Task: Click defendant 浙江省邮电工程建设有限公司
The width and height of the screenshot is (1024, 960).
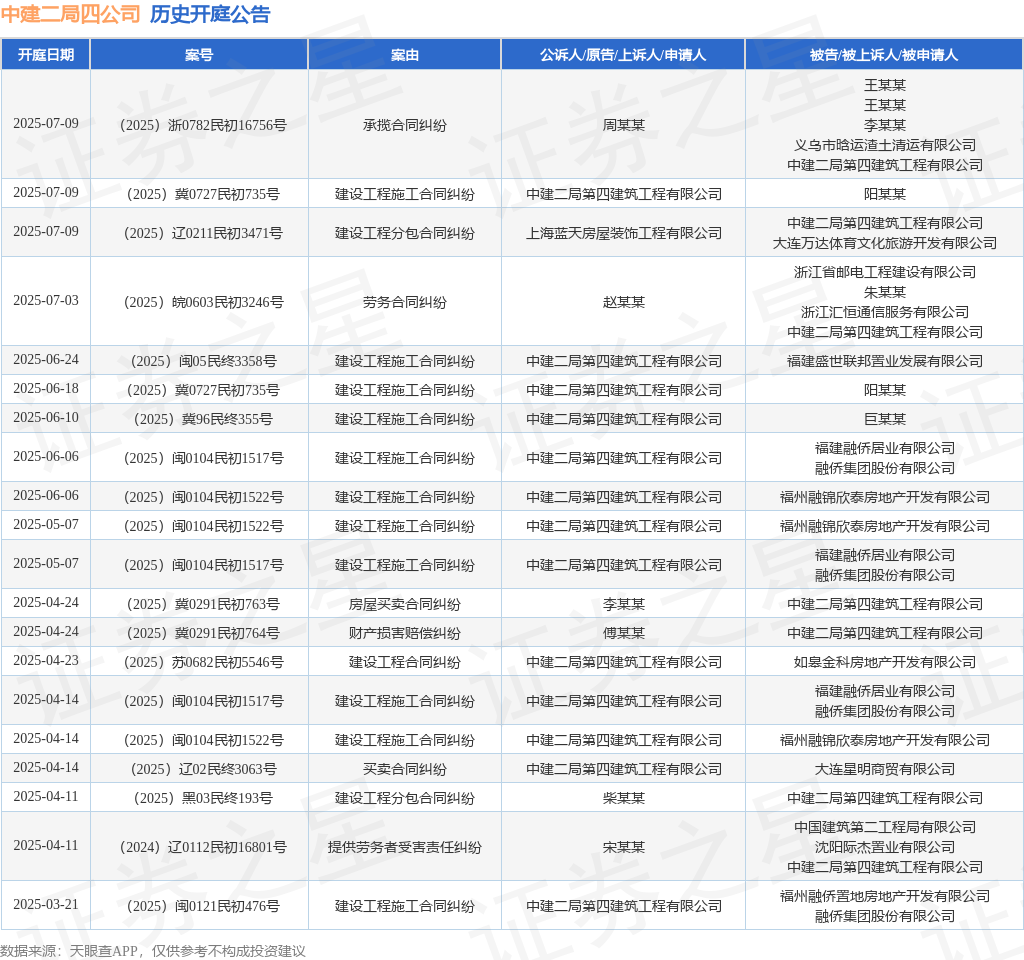Action: [885, 272]
